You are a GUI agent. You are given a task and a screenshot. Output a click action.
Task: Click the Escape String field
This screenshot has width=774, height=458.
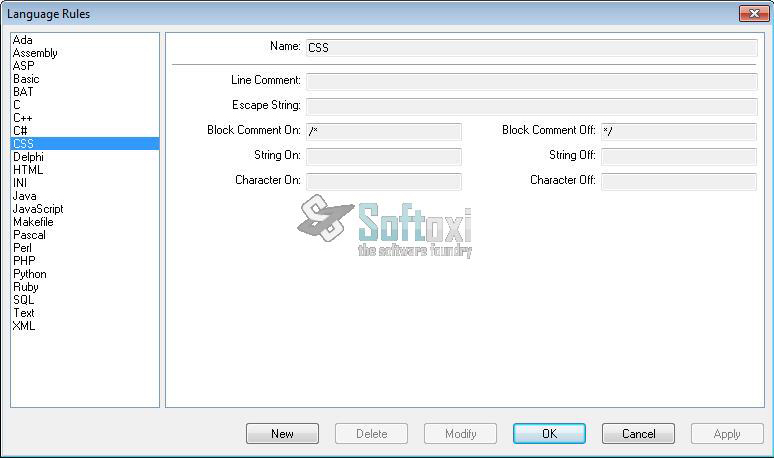531,106
